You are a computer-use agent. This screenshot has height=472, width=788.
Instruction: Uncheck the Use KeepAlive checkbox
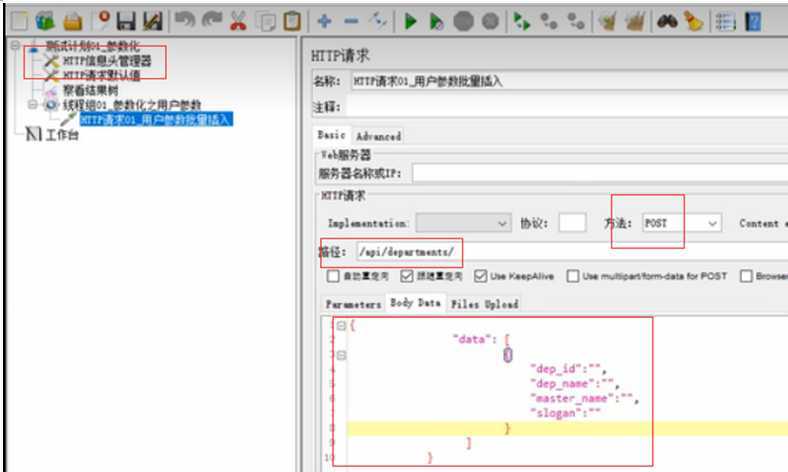click(482, 276)
